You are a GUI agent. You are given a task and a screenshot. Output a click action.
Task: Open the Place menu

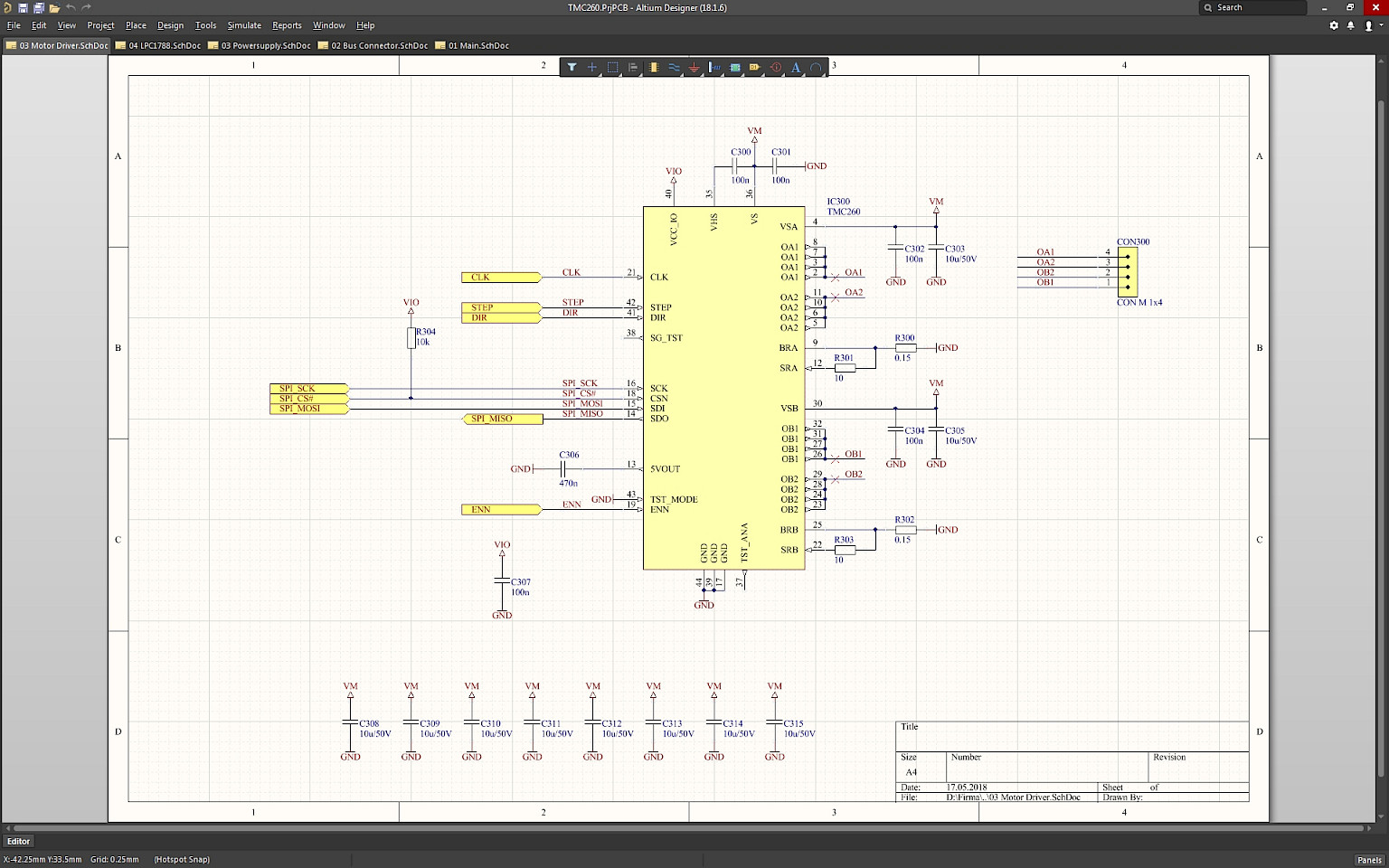[136, 25]
